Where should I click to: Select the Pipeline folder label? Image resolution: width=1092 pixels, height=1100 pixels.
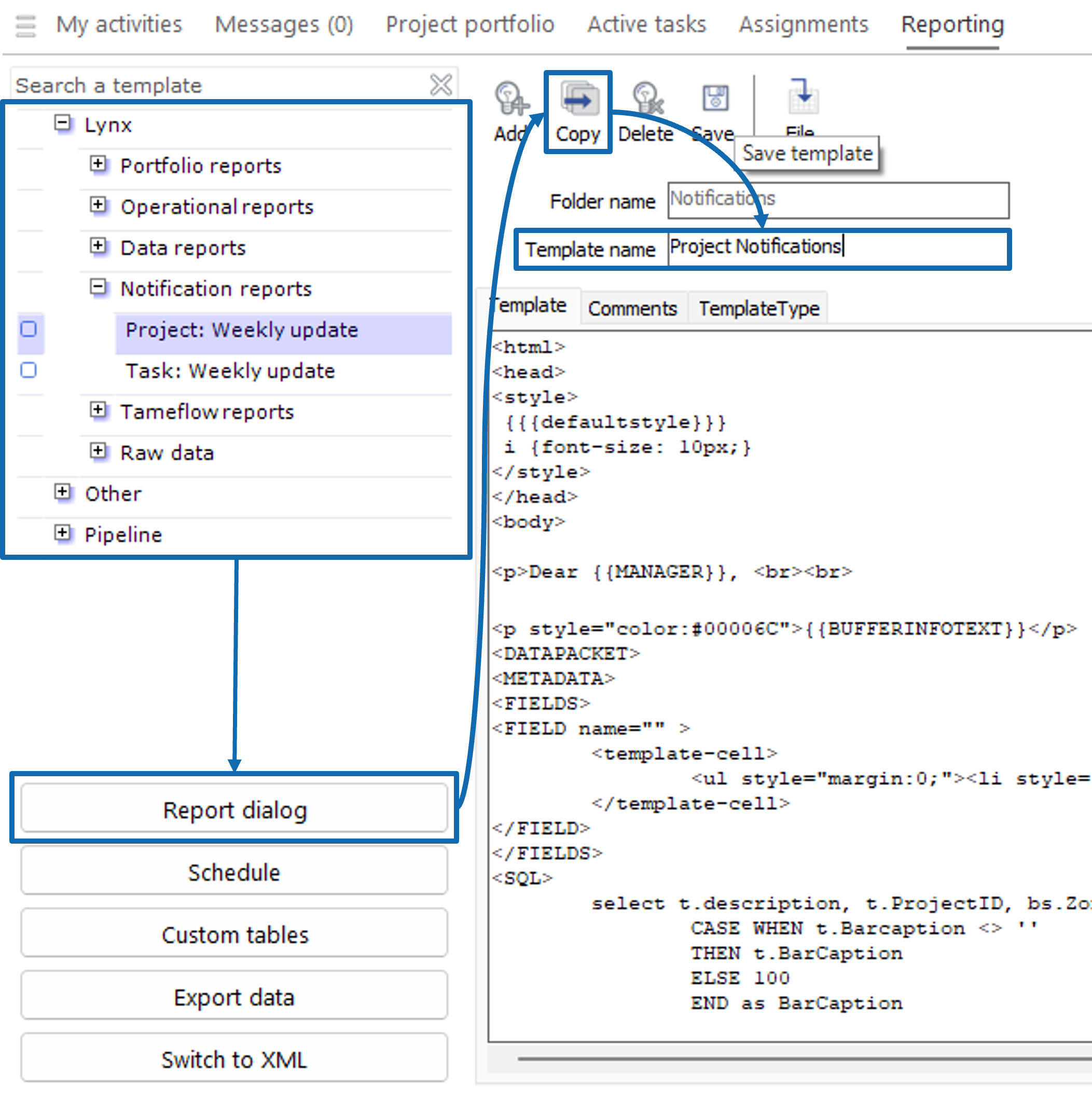coord(123,534)
